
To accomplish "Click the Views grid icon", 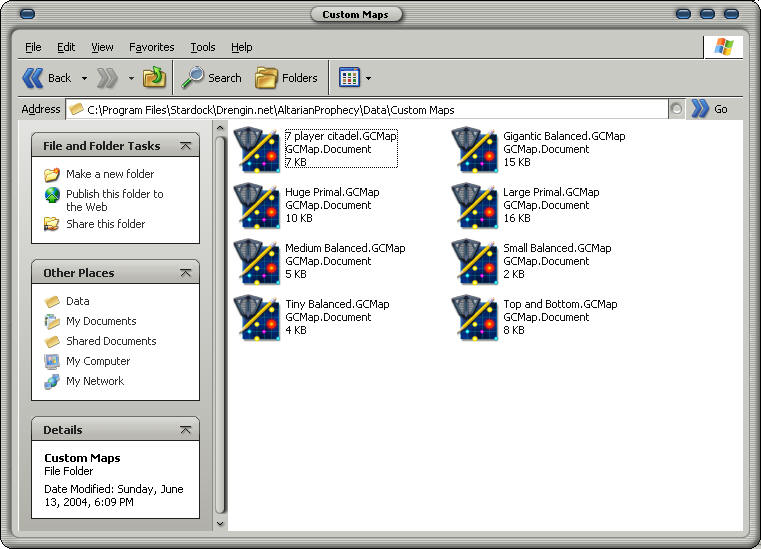I will 349,77.
